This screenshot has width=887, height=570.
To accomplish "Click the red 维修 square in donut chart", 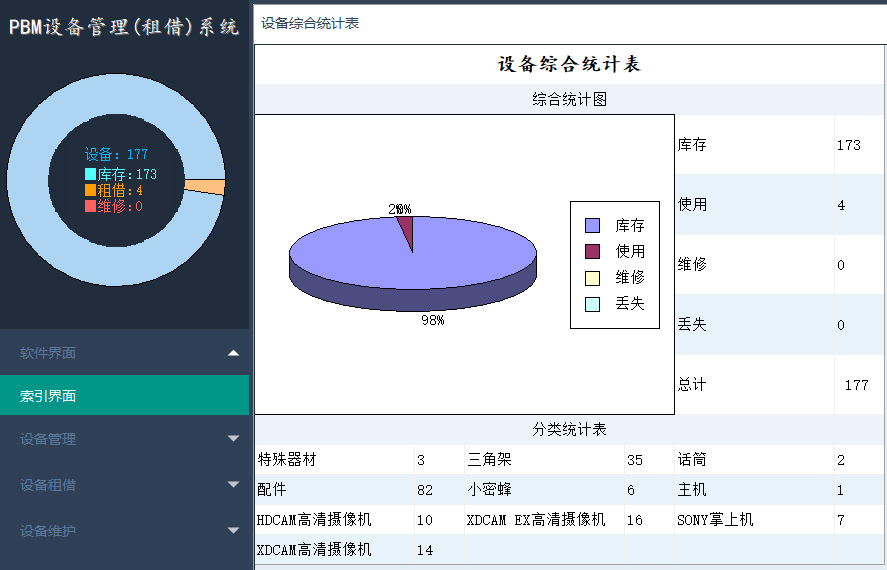I will point(90,206).
